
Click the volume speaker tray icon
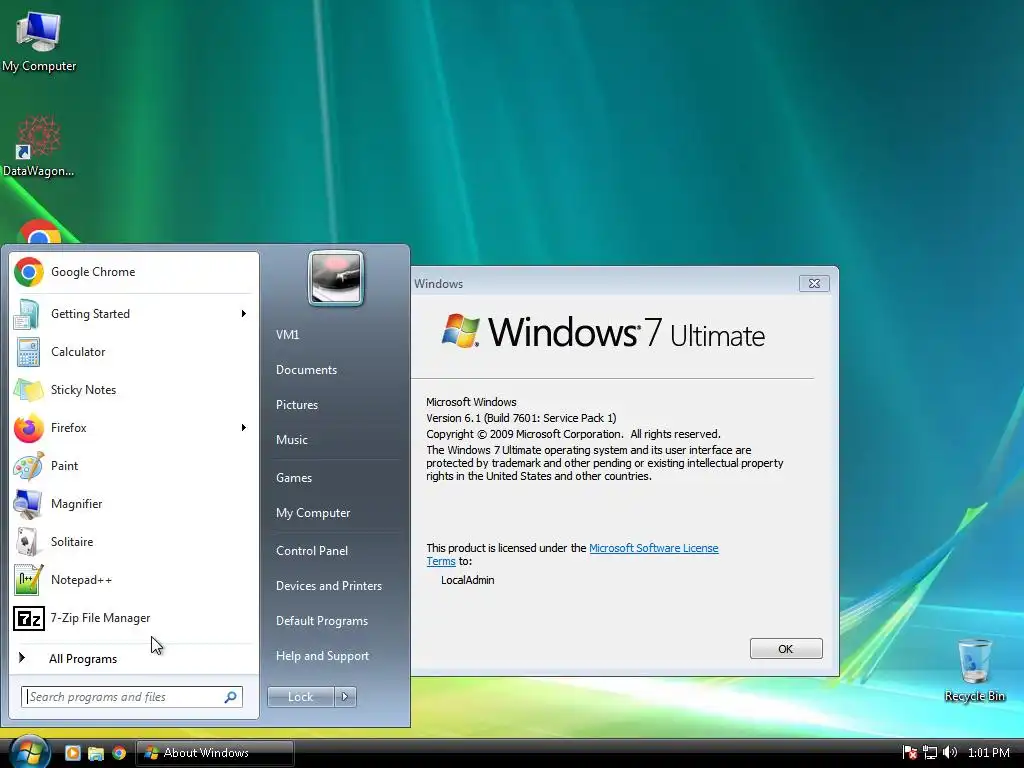[x=950, y=752]
